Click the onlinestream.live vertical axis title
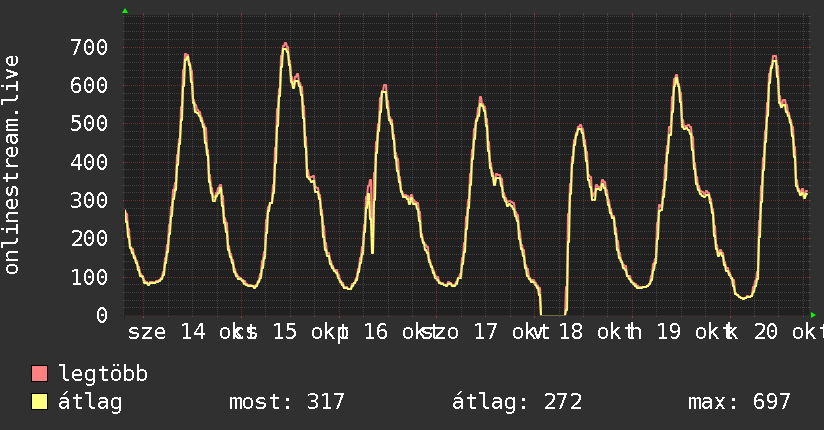This screenshot has width=824, height=430. [x=12, y=165]
